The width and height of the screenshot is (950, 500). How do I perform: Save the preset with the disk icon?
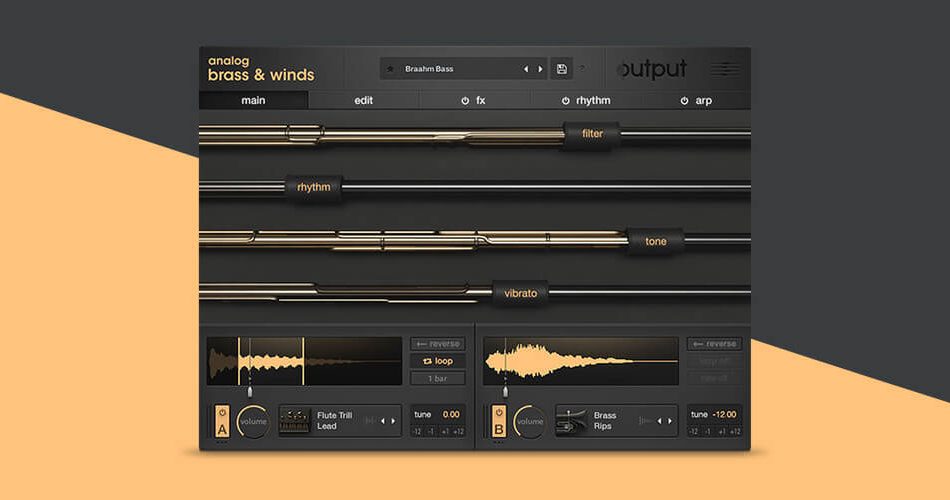pos(562,69)
